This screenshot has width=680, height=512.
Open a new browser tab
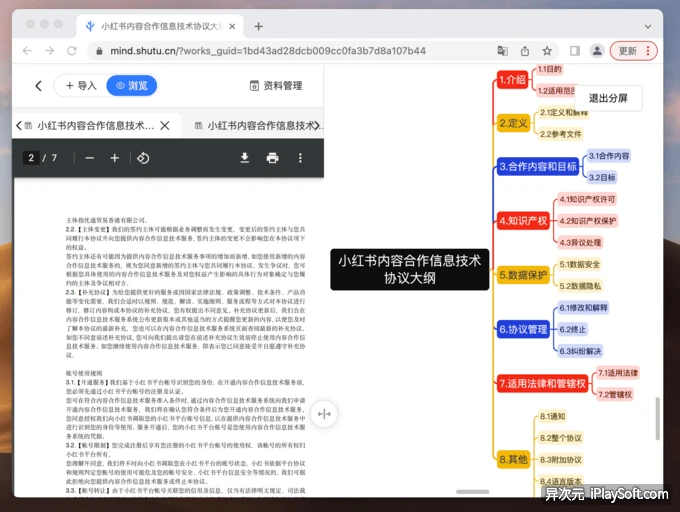pos(258,26)
